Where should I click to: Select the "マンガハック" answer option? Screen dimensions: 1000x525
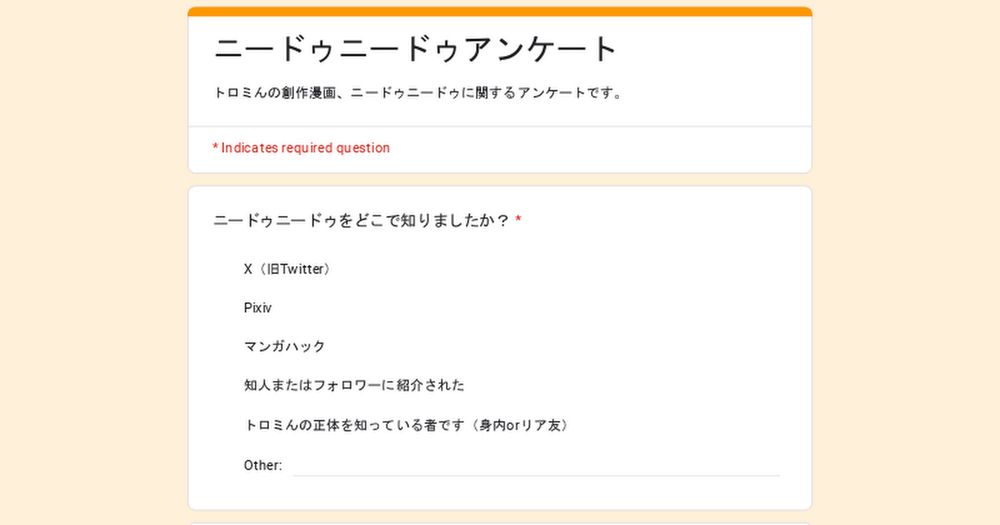pos(284,346)
